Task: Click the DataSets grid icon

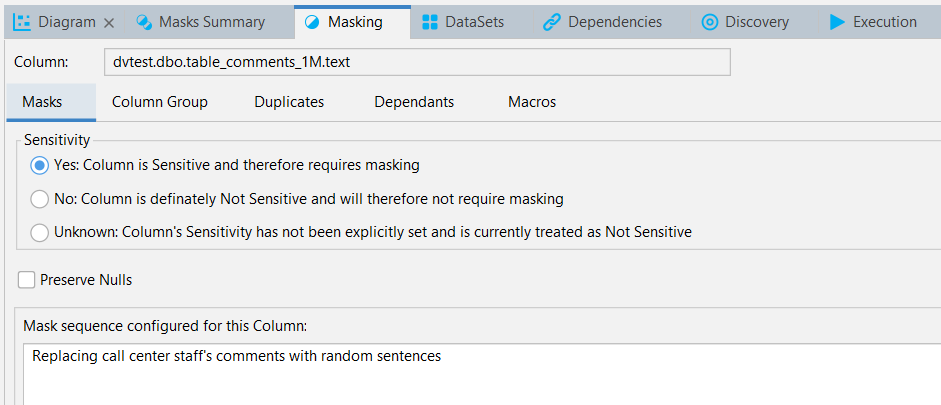Action: coord(430,22)
